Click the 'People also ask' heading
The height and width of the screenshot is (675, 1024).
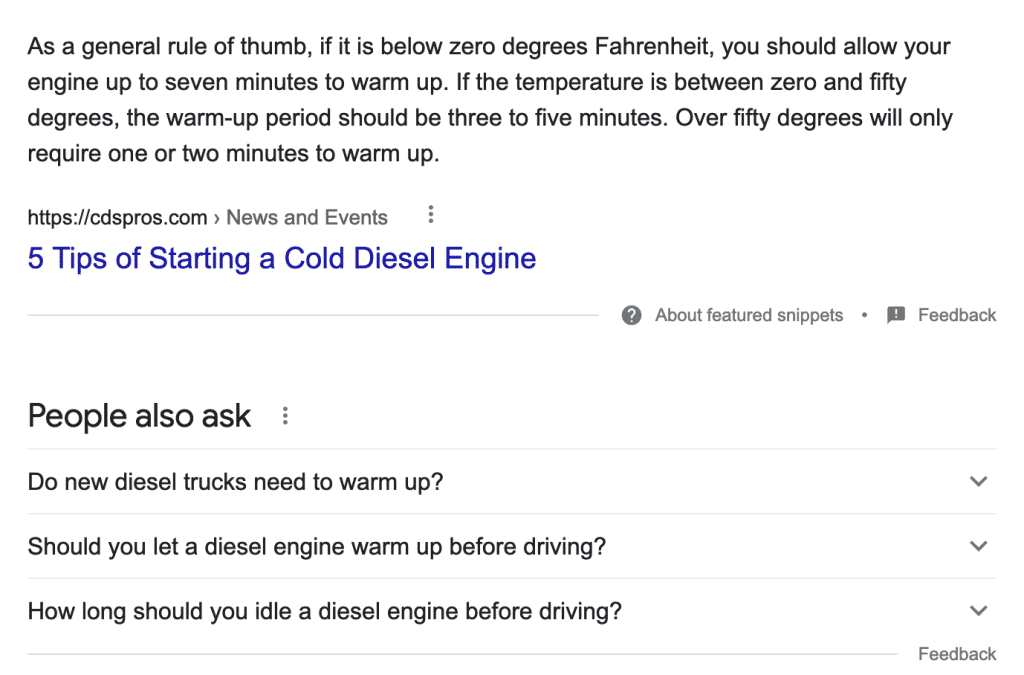pos(139,416)
